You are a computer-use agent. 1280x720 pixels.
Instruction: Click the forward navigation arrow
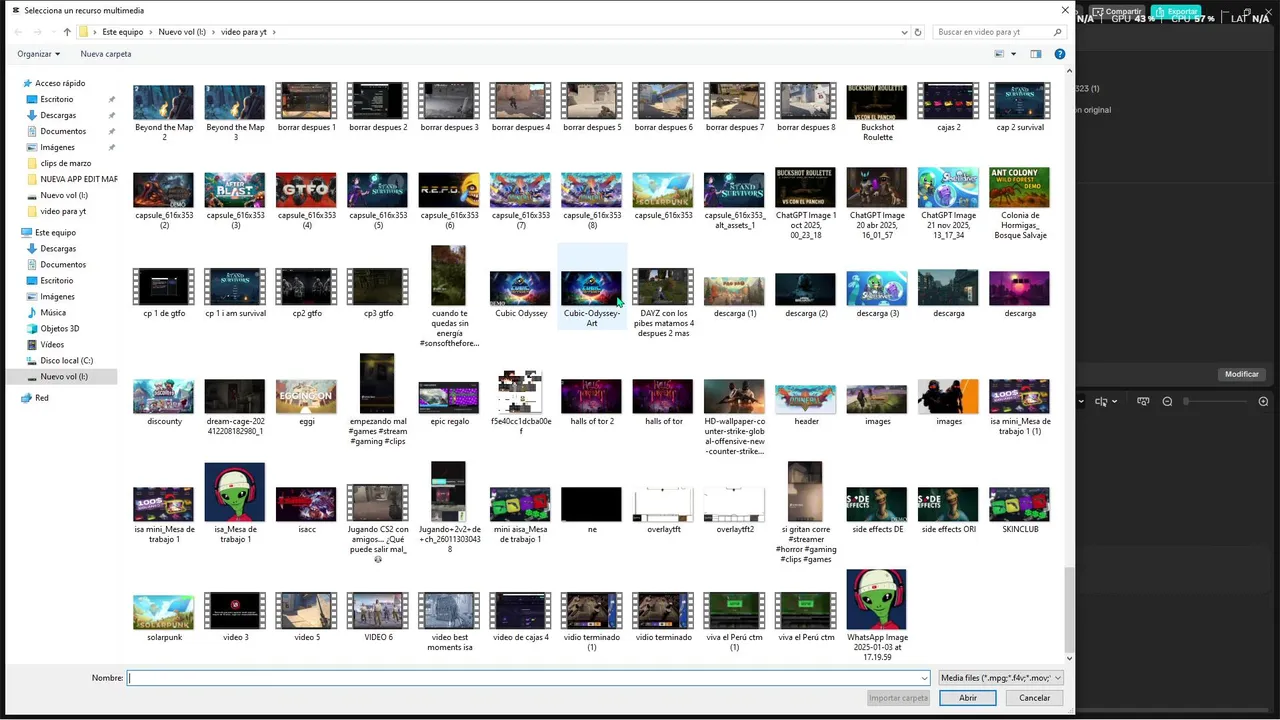[38, 32]
